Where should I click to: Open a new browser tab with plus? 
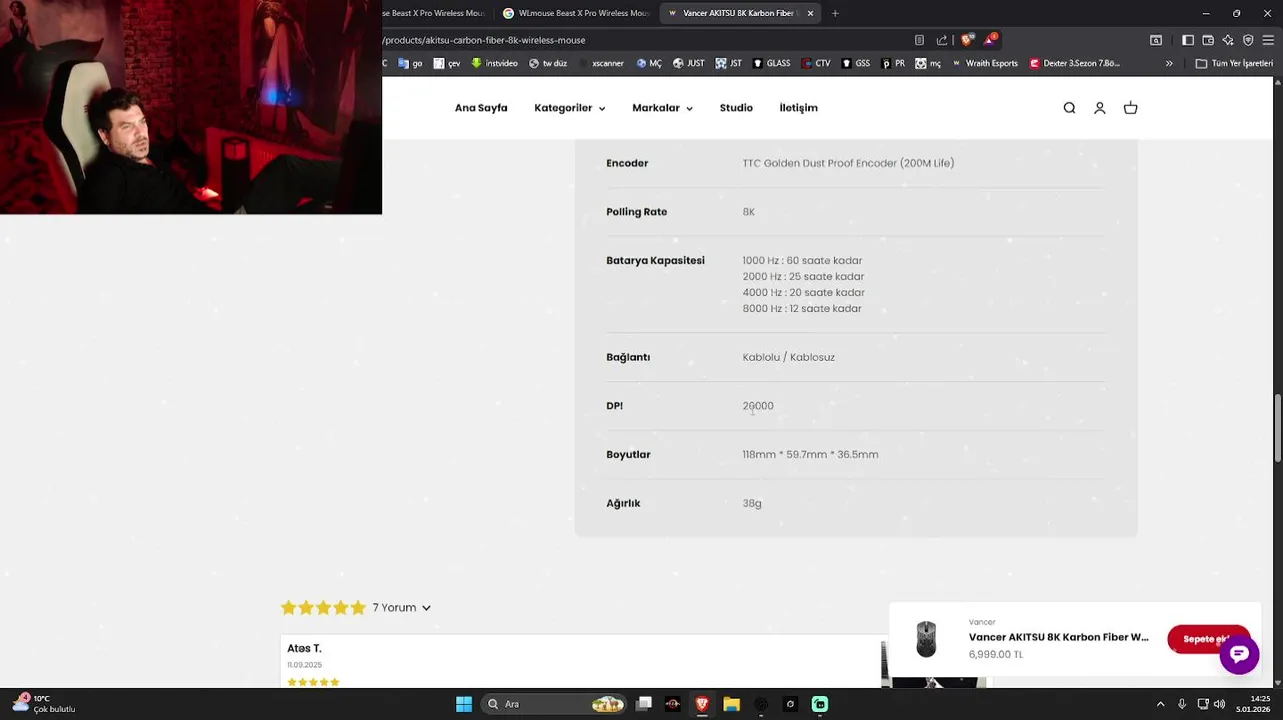835,13
